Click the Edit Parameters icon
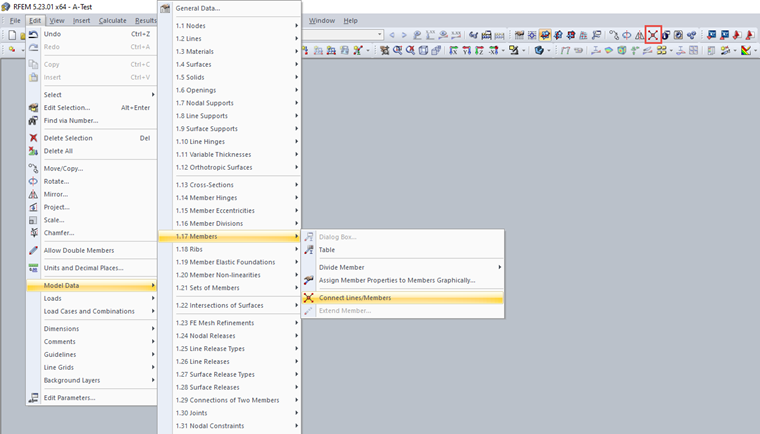The image size is (760, 434). click(x=33, y=398)
